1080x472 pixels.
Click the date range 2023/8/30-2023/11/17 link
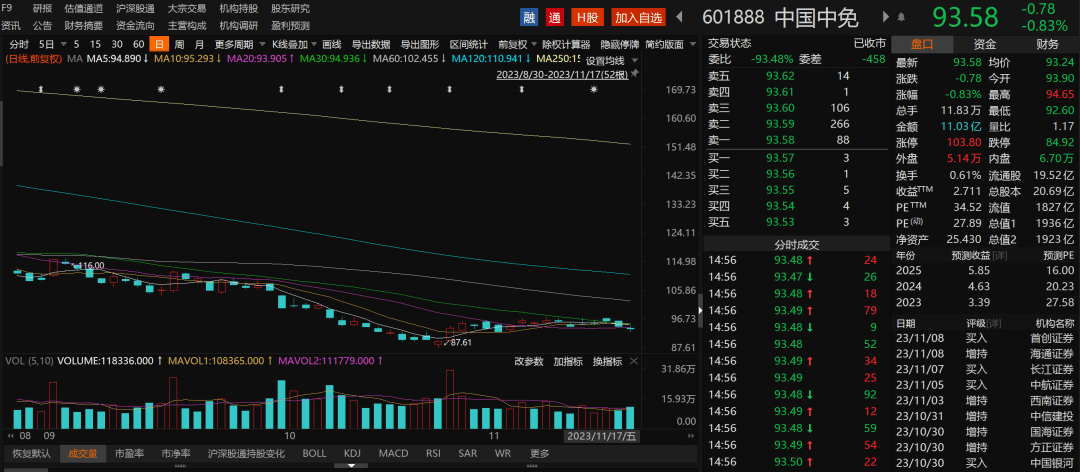(x=562, y=73)
